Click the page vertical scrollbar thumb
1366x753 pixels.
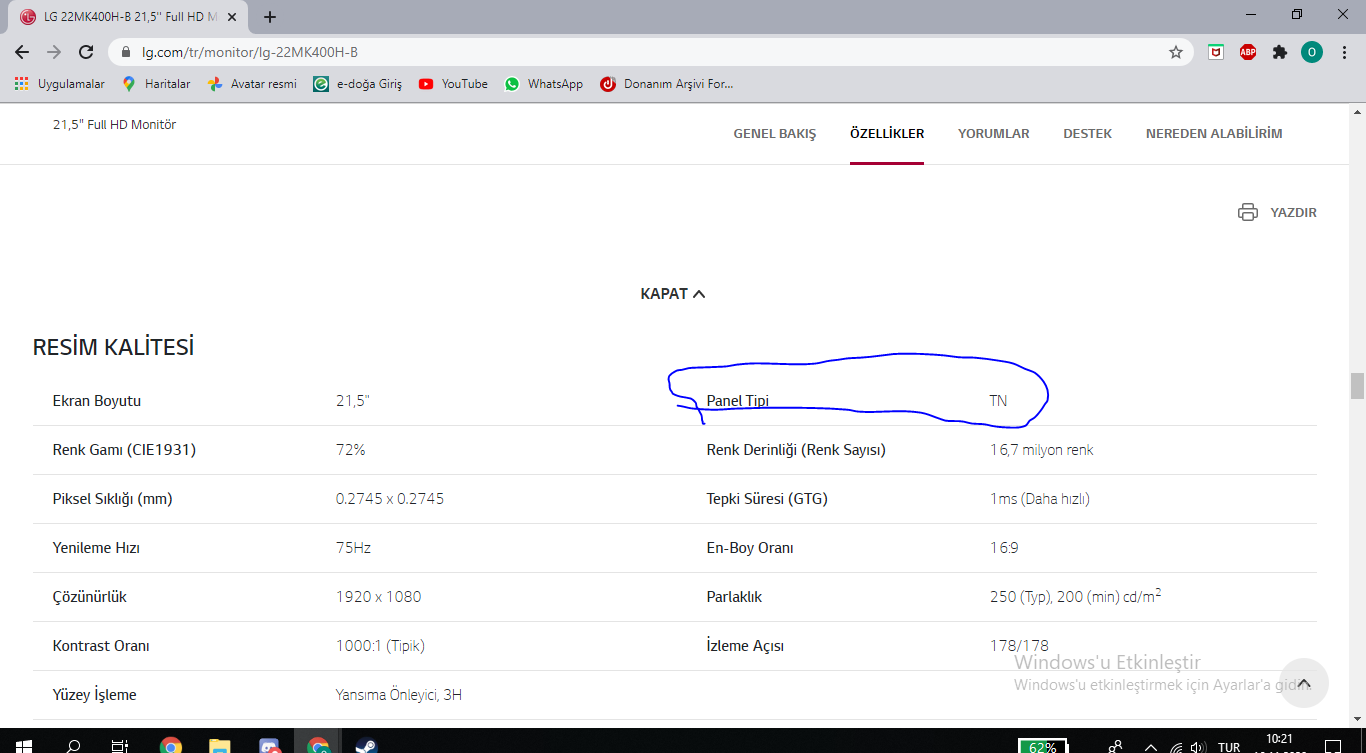click(x=1357, y=385)
